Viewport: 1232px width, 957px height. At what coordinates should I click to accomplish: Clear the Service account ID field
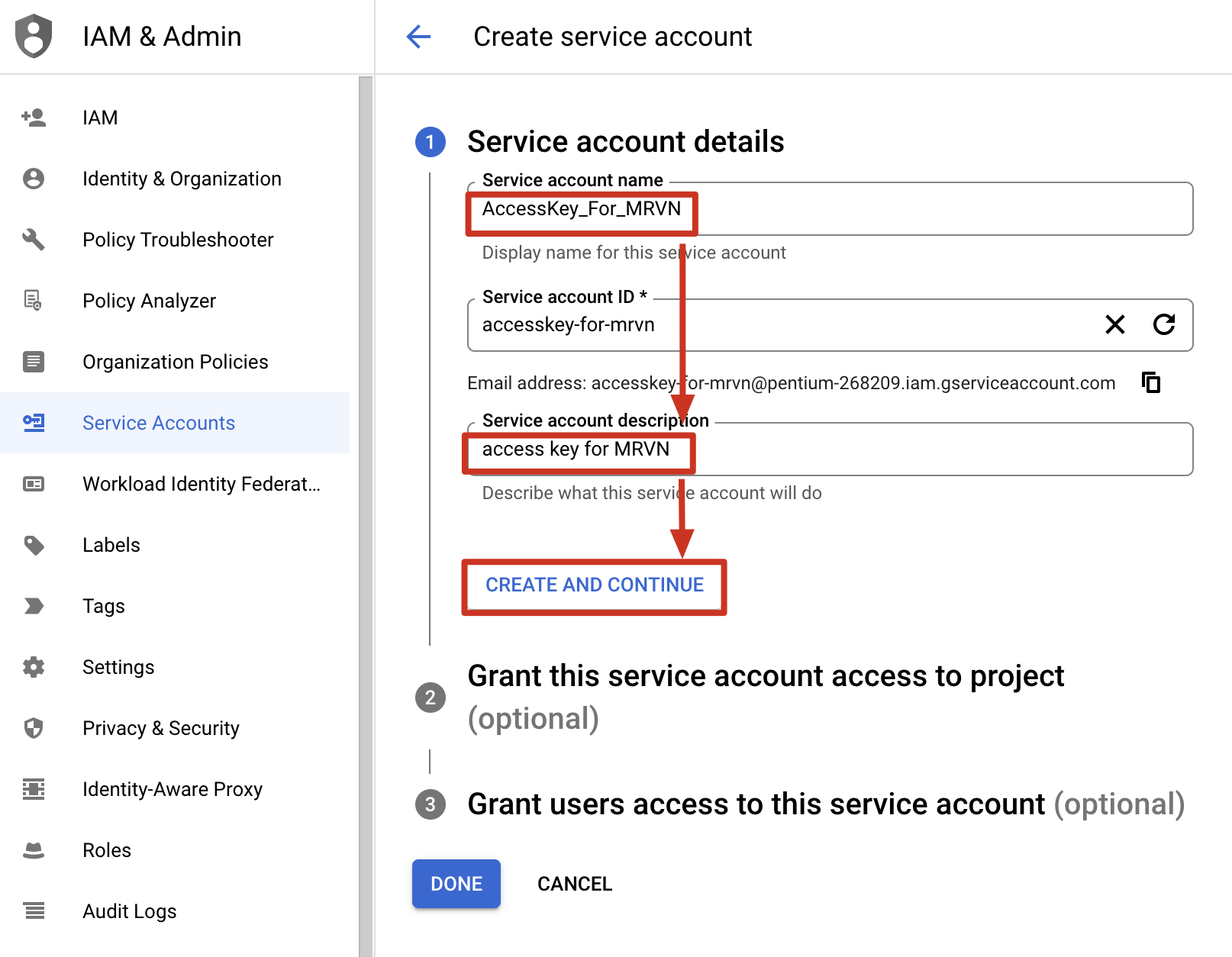(x=1115, y=324)
